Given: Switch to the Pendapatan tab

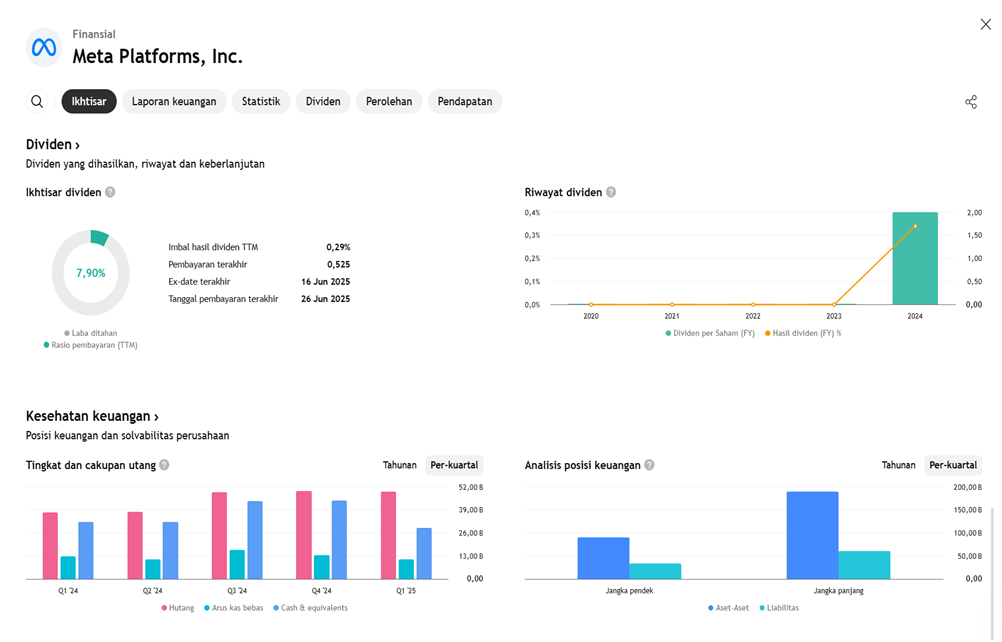Looking at the screenshot, I should coord(465,102).
